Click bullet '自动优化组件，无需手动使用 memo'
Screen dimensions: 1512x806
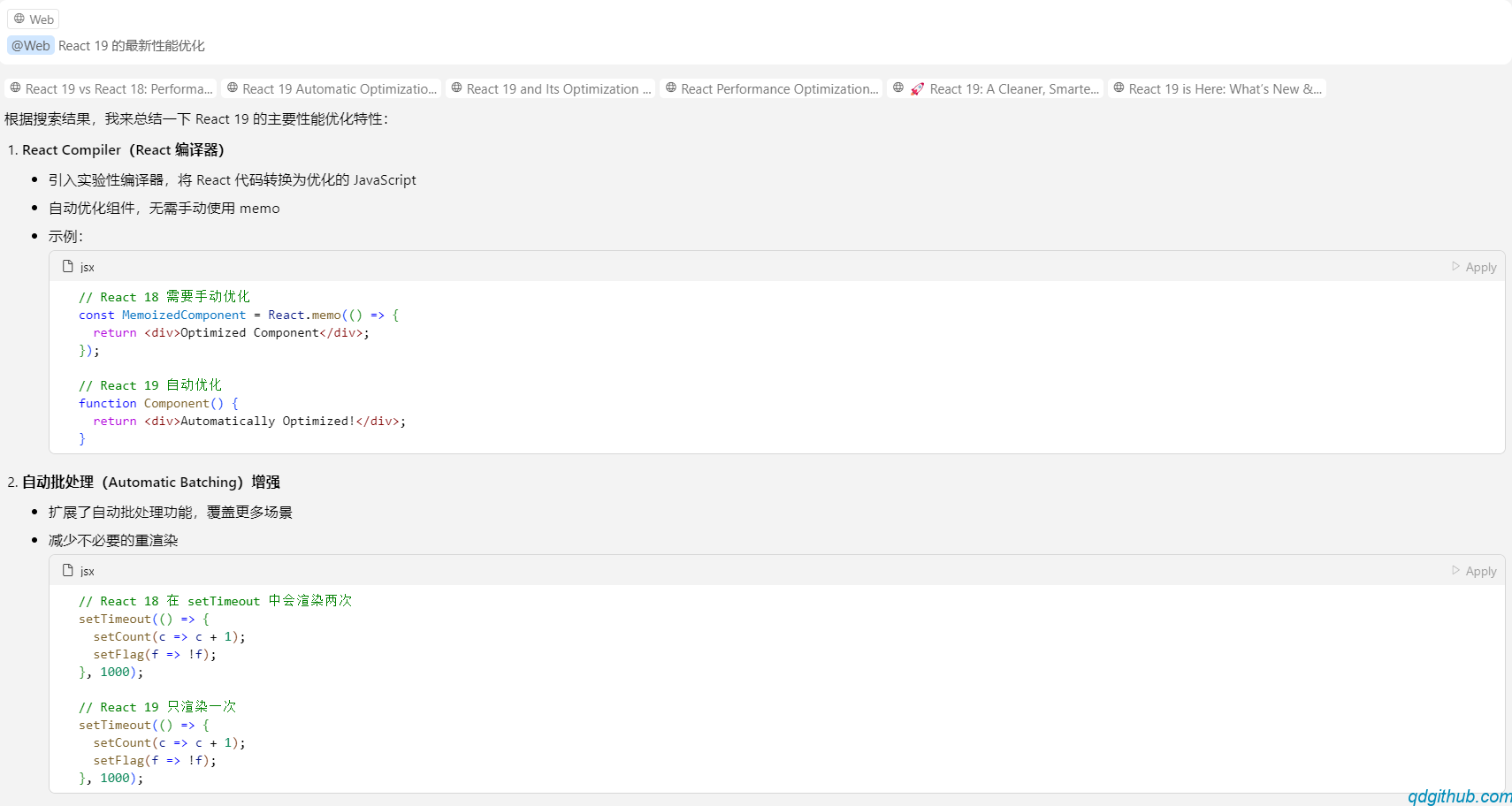click(164, 209)
